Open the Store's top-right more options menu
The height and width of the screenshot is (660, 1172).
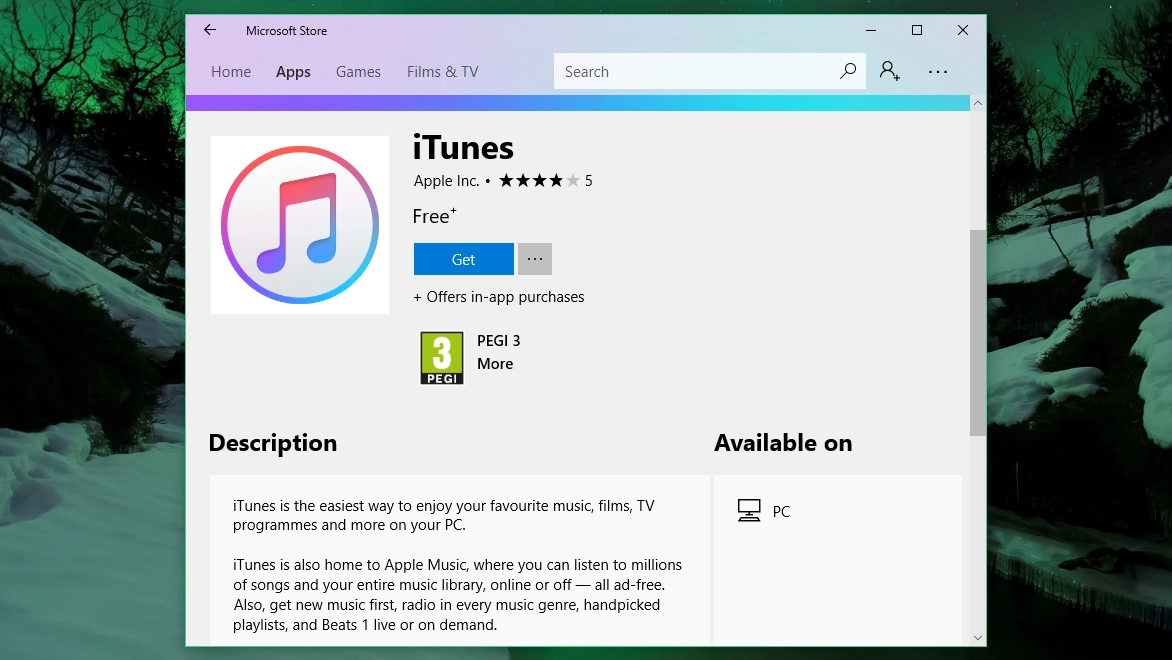click(x=938, y=72)
